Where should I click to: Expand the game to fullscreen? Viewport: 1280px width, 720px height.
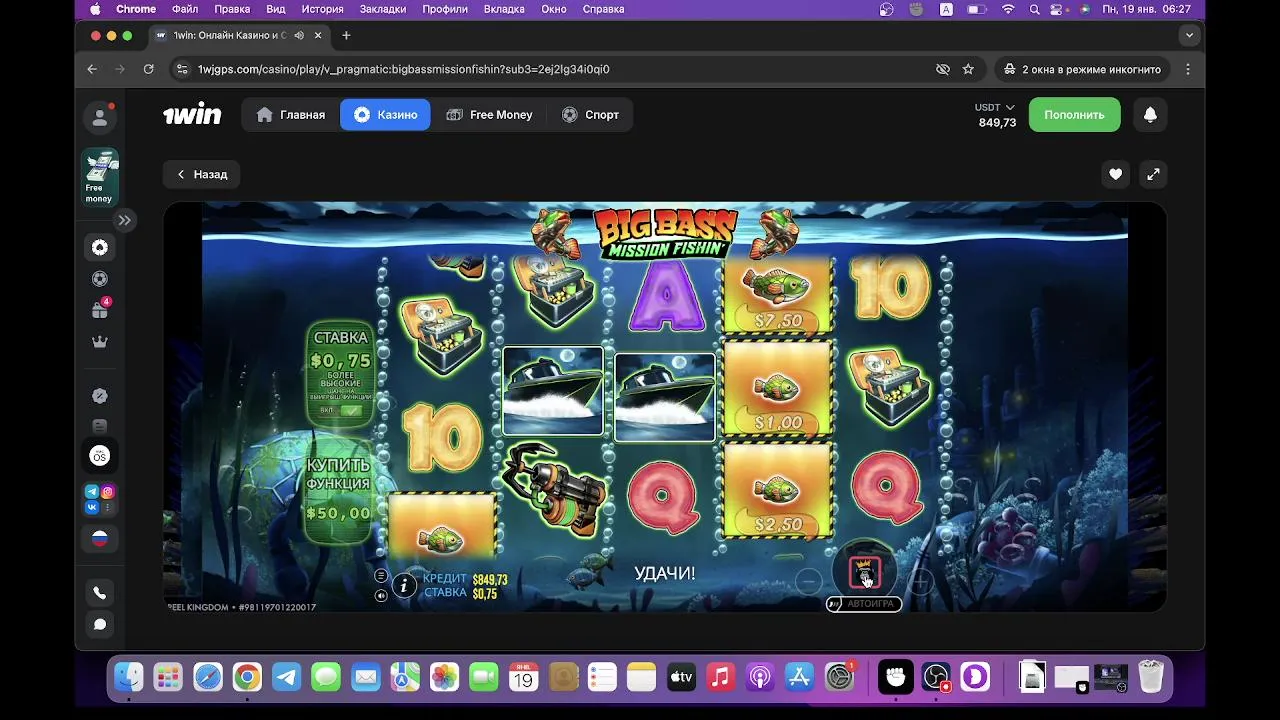point(1153,174)
